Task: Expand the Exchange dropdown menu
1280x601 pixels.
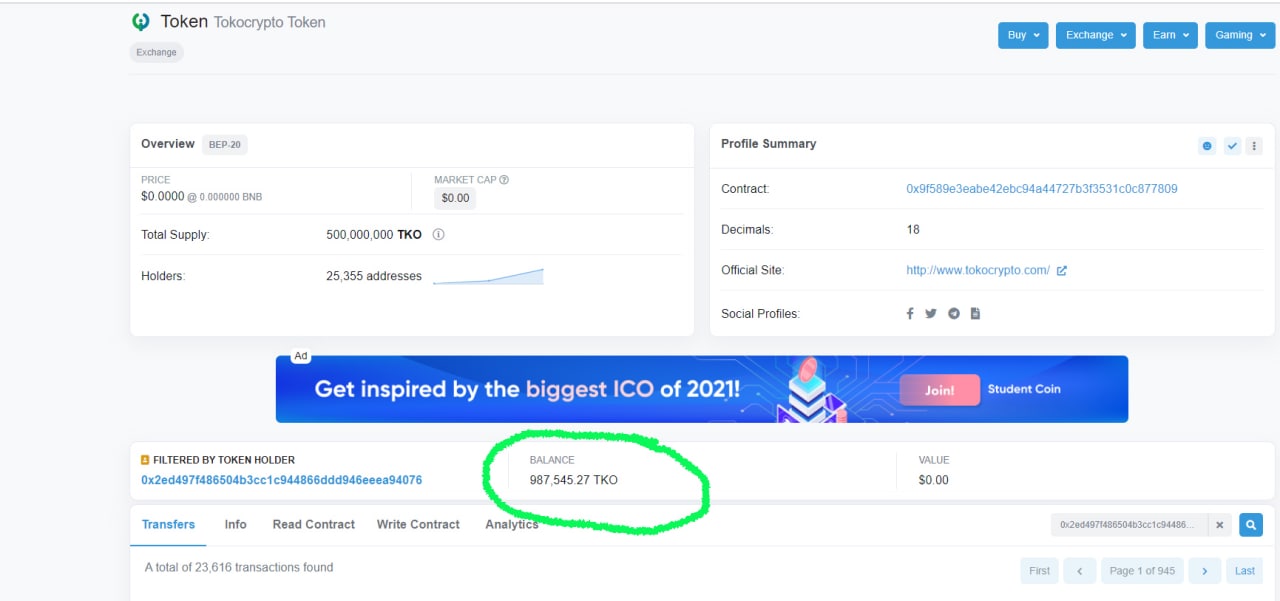Action: (1095, 35)
